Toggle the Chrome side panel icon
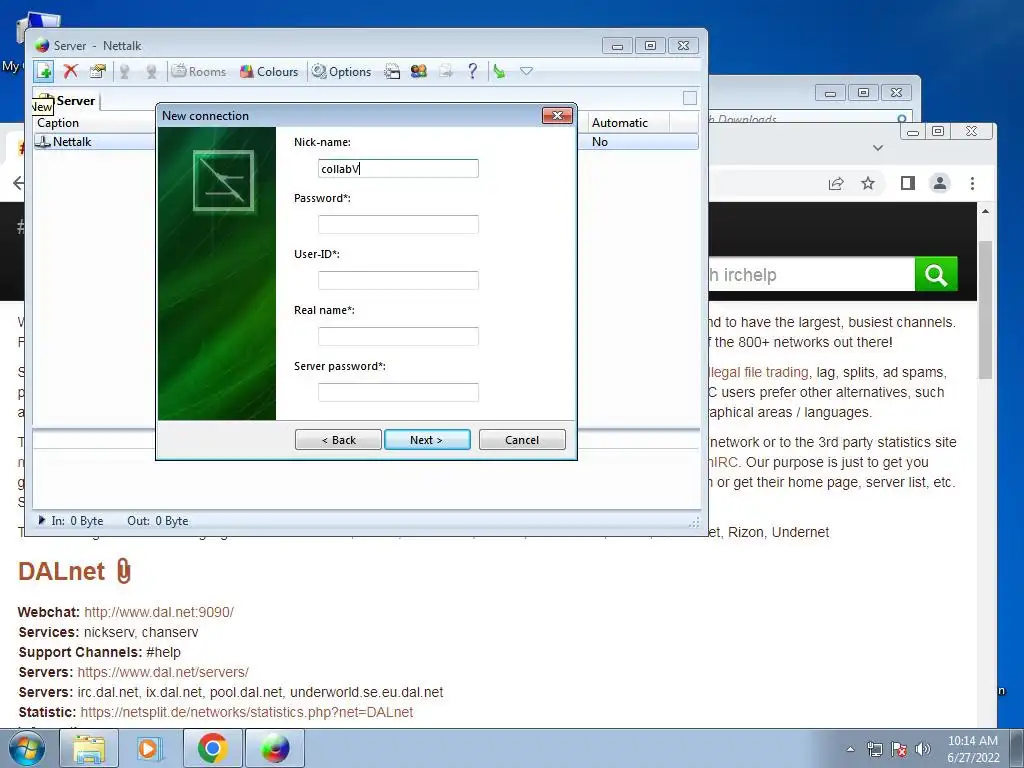Screen dimensions: 1024x768 click(x=908, y=184)
